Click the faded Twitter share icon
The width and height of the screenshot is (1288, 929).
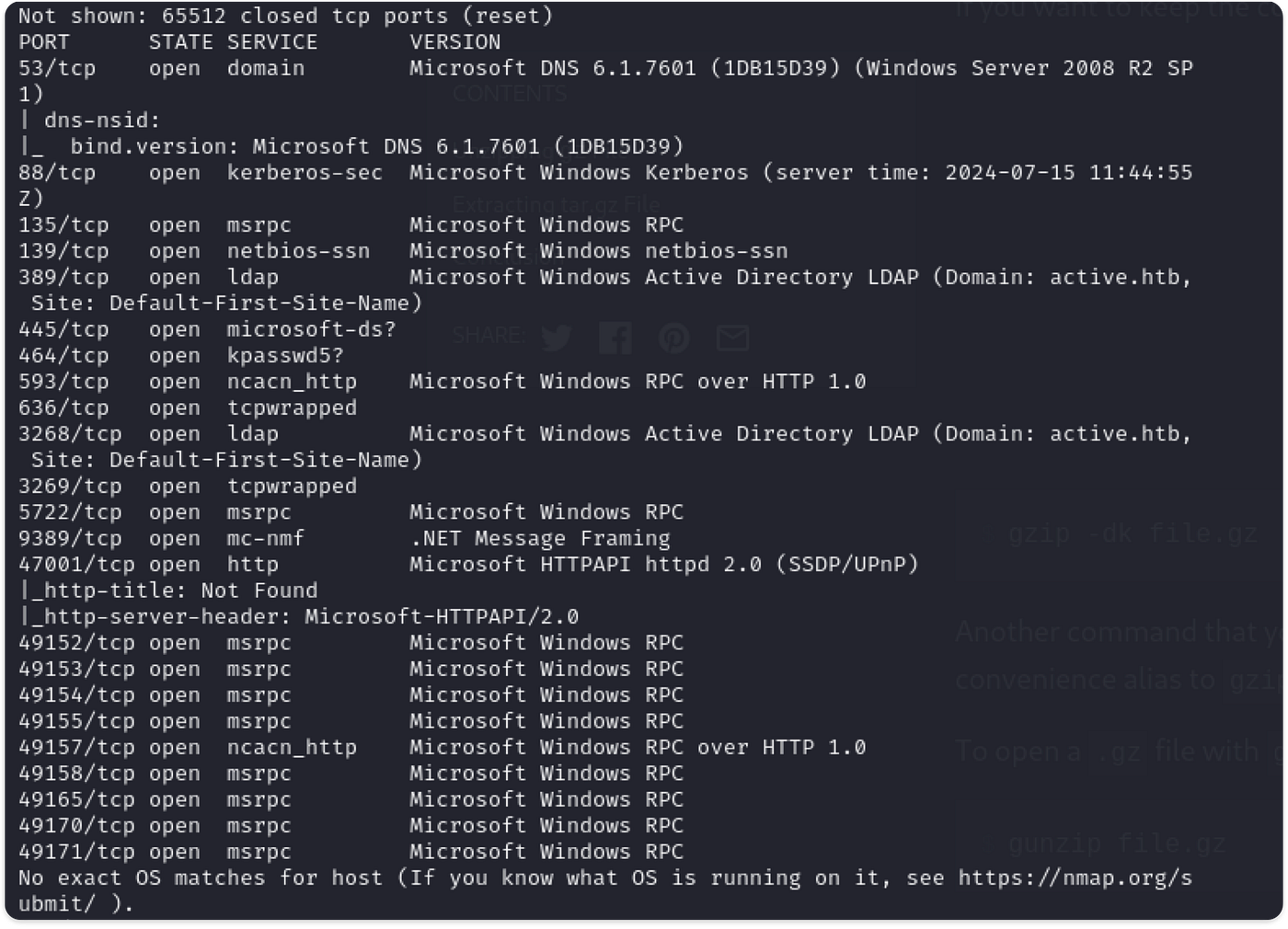556,338
